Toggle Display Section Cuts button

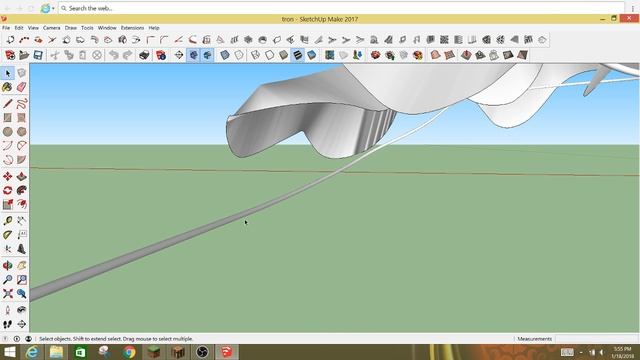point(207,55)
